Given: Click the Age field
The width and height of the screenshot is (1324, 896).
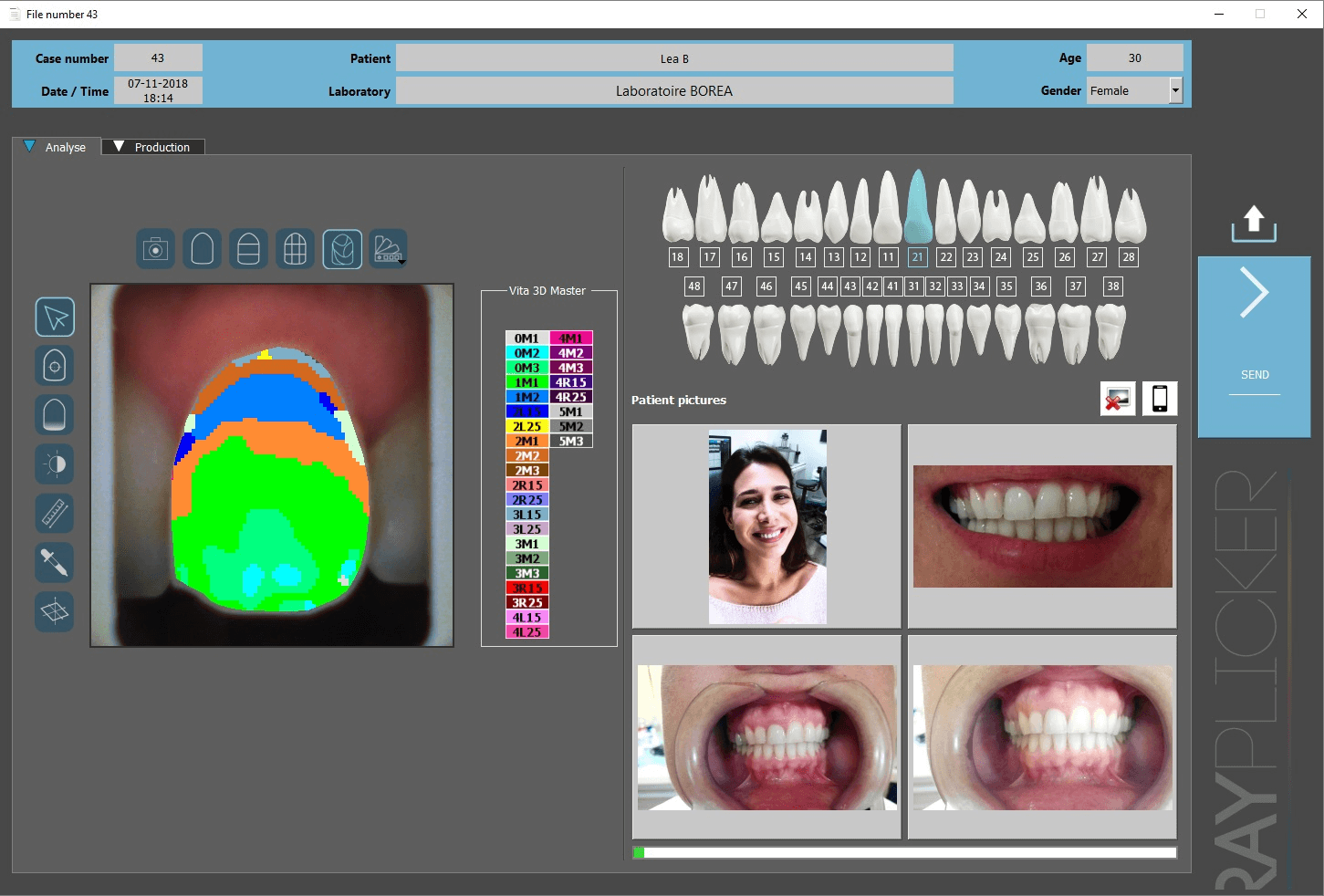Looking at the screenshot, I should [1135, 58].
